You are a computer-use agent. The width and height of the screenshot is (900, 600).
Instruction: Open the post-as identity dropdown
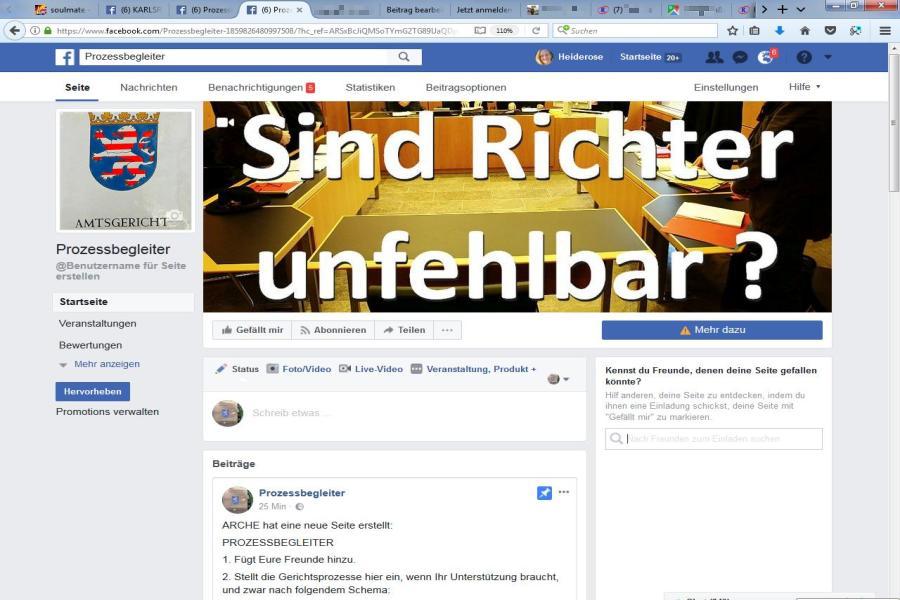[558, 379]
